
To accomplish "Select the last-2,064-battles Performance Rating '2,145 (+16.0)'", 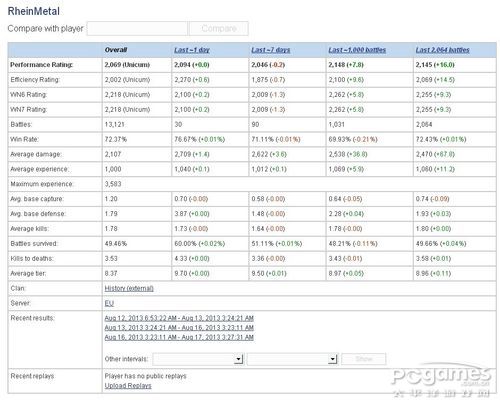I will (x=435, y=65).
